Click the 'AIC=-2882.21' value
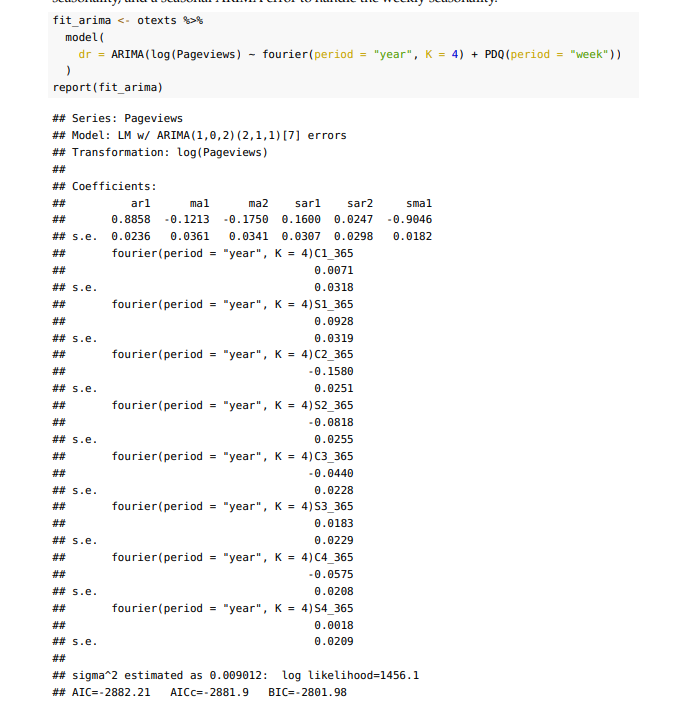686x707 pixels. coord(111,693)
